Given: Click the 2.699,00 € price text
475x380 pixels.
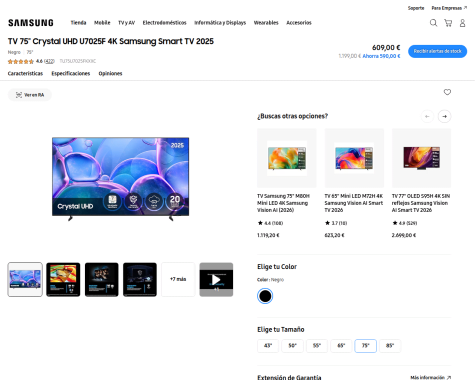Looking at the screenshot, I should pos(404,235).
